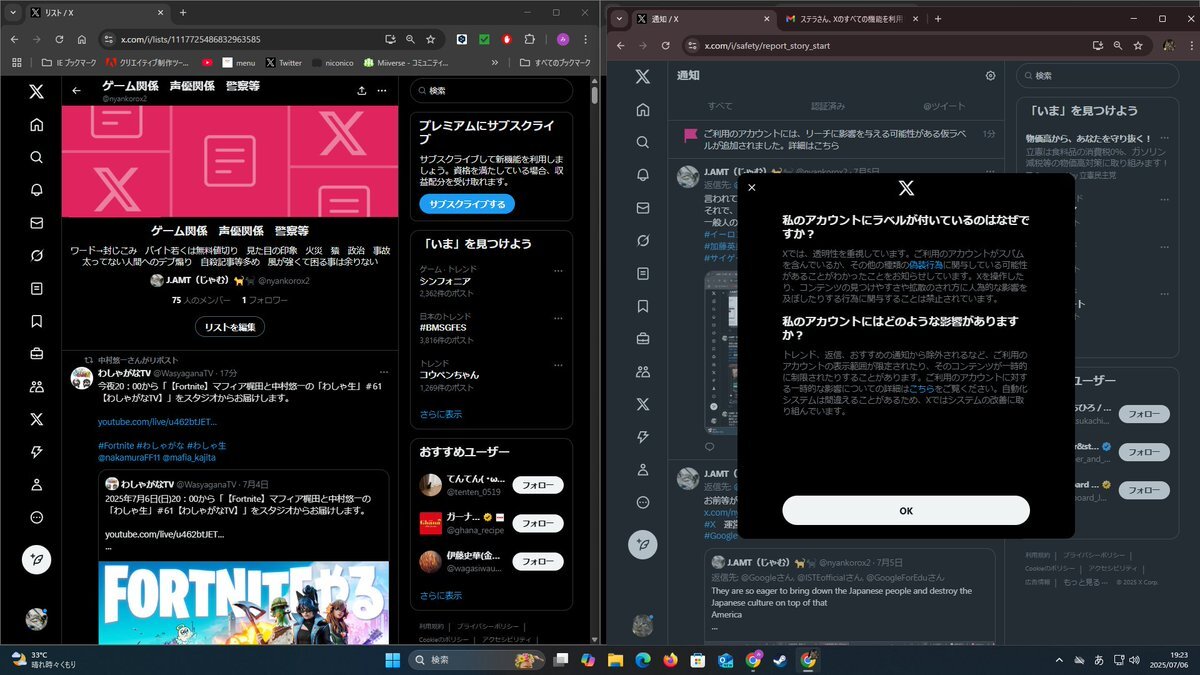Show hidden icons in the system tray

point(1060,660)
